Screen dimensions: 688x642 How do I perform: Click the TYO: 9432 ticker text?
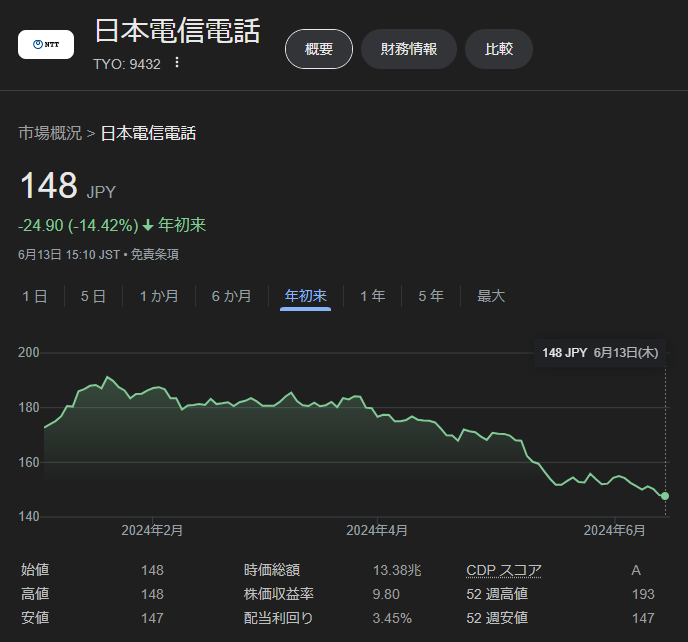pyautogui.click(x=127, y=65)
